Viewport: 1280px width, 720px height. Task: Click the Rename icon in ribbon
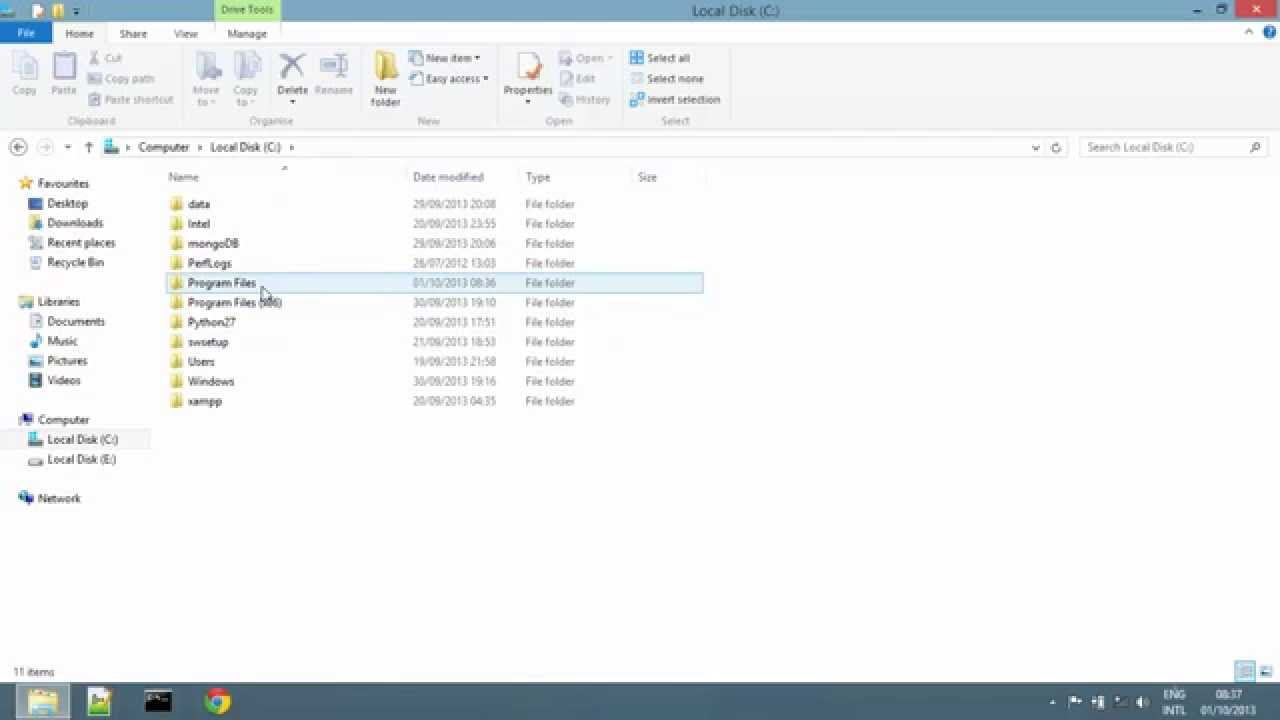coord(333,76)
